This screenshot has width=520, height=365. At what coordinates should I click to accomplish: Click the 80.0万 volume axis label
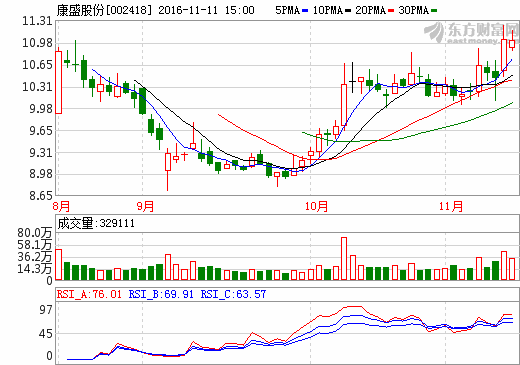tap(35, 233)
